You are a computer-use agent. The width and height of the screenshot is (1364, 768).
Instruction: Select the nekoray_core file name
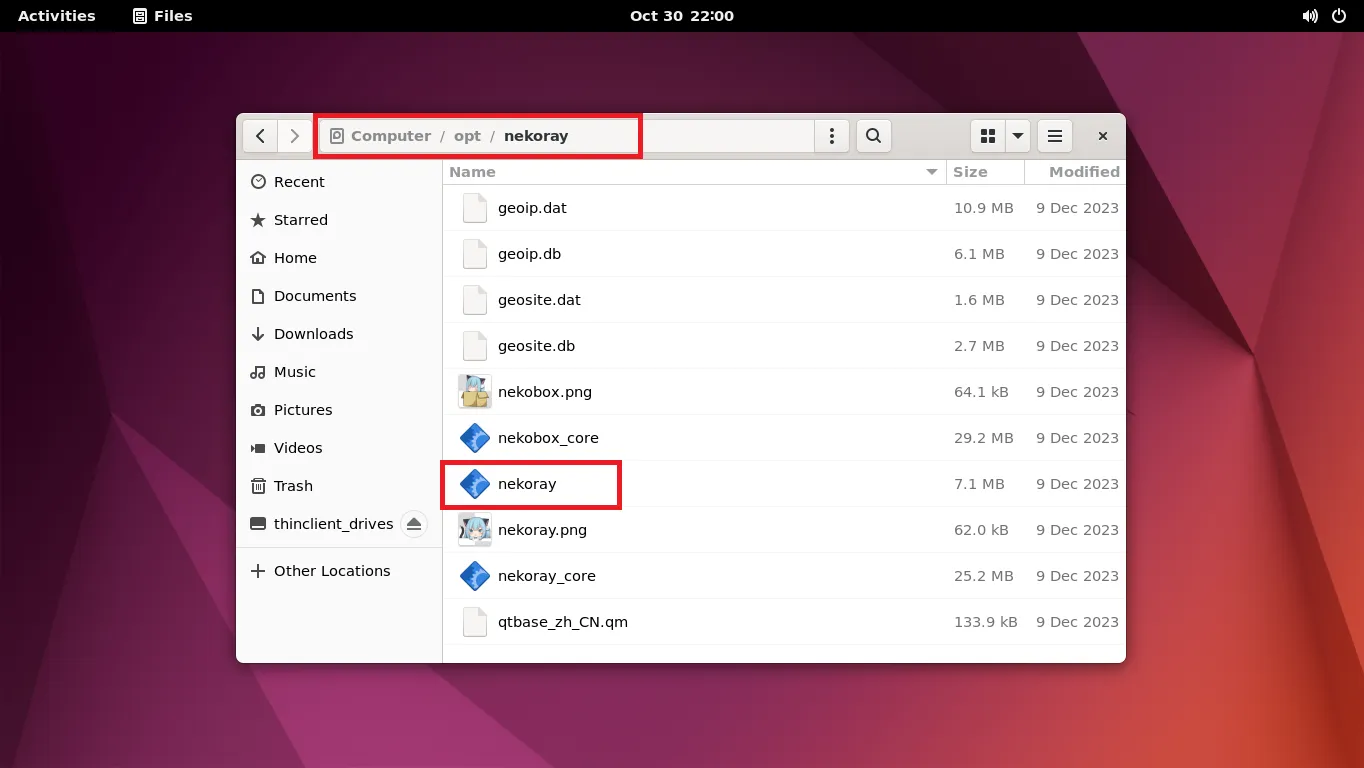[x=547, y=576]
